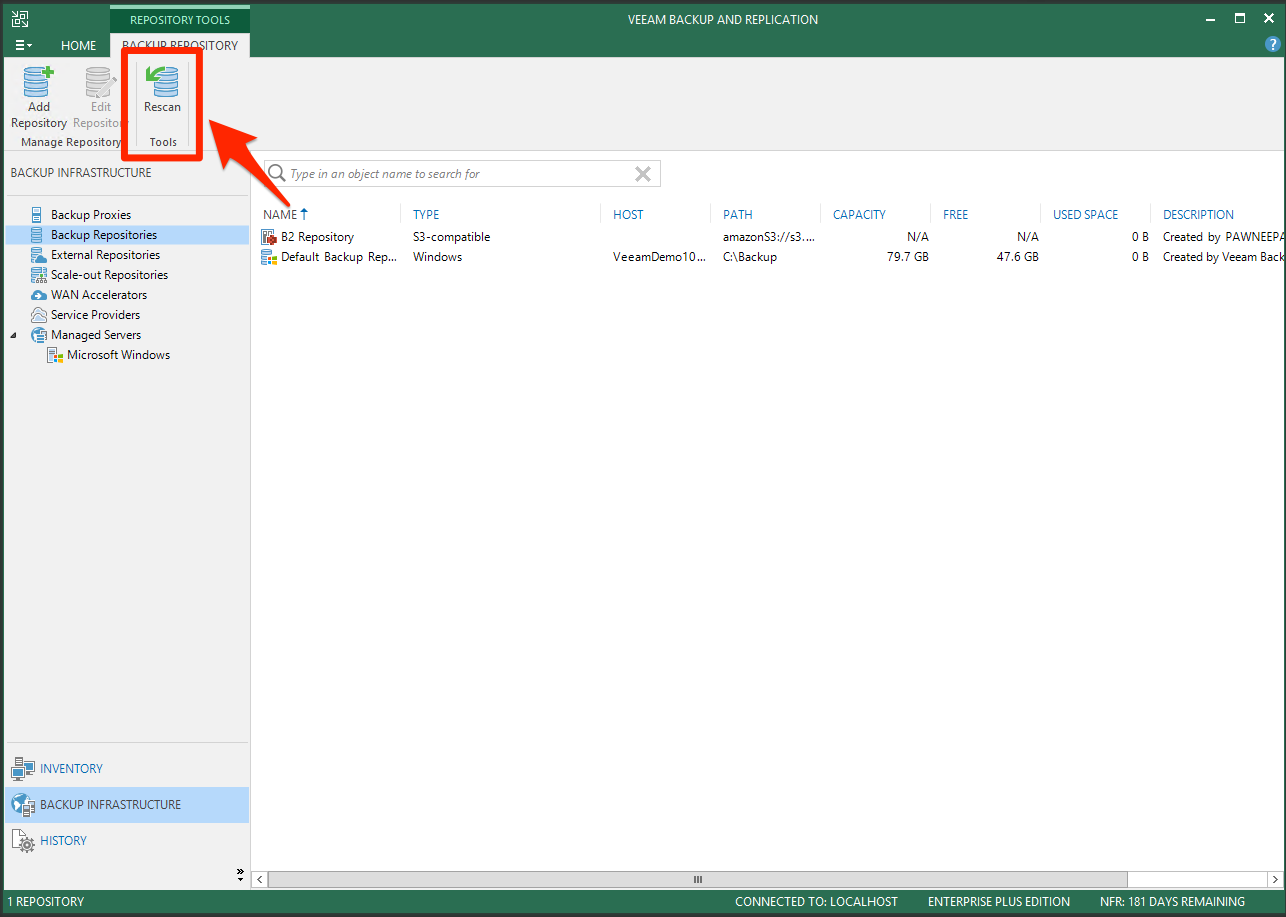1286x917 pixels.
Task: Click the 79.7 GB capacity cell
Action: (907, 257)
